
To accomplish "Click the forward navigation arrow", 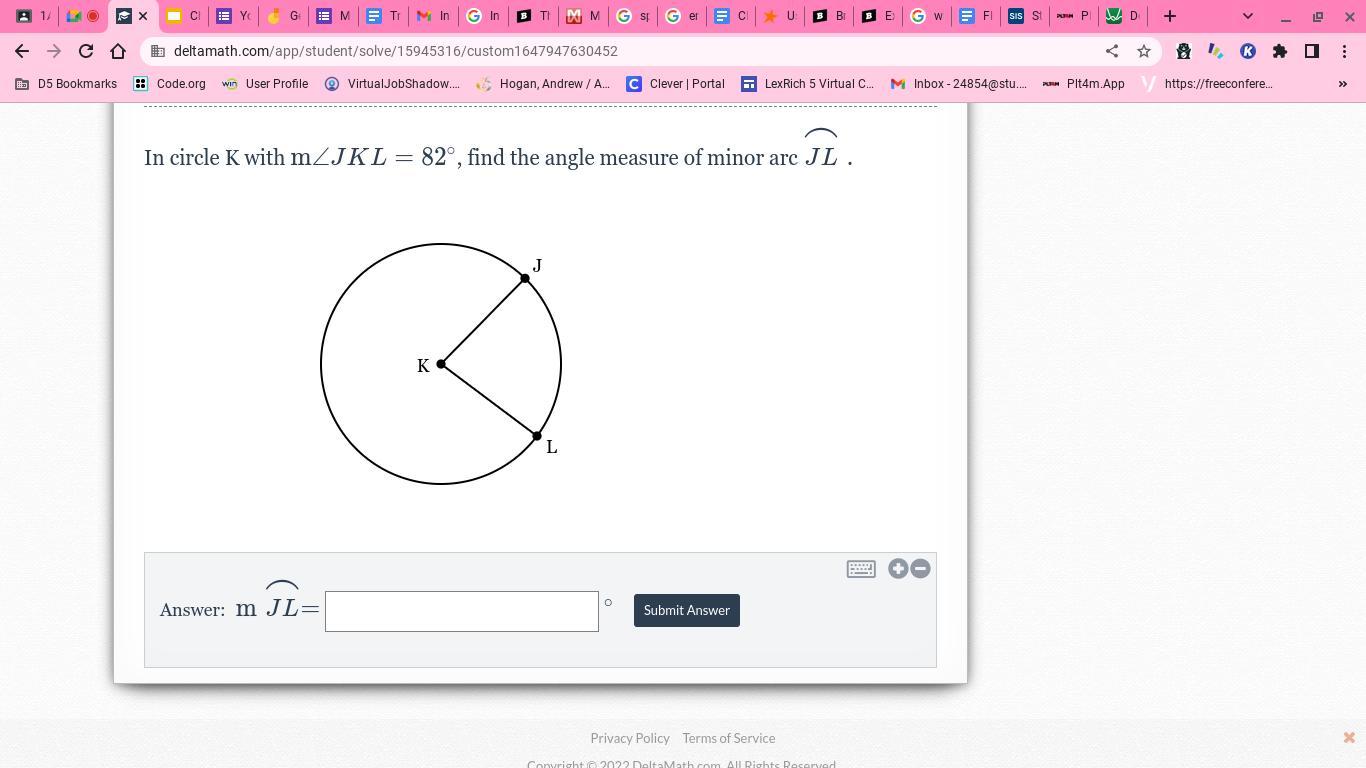I will (54, 51).
